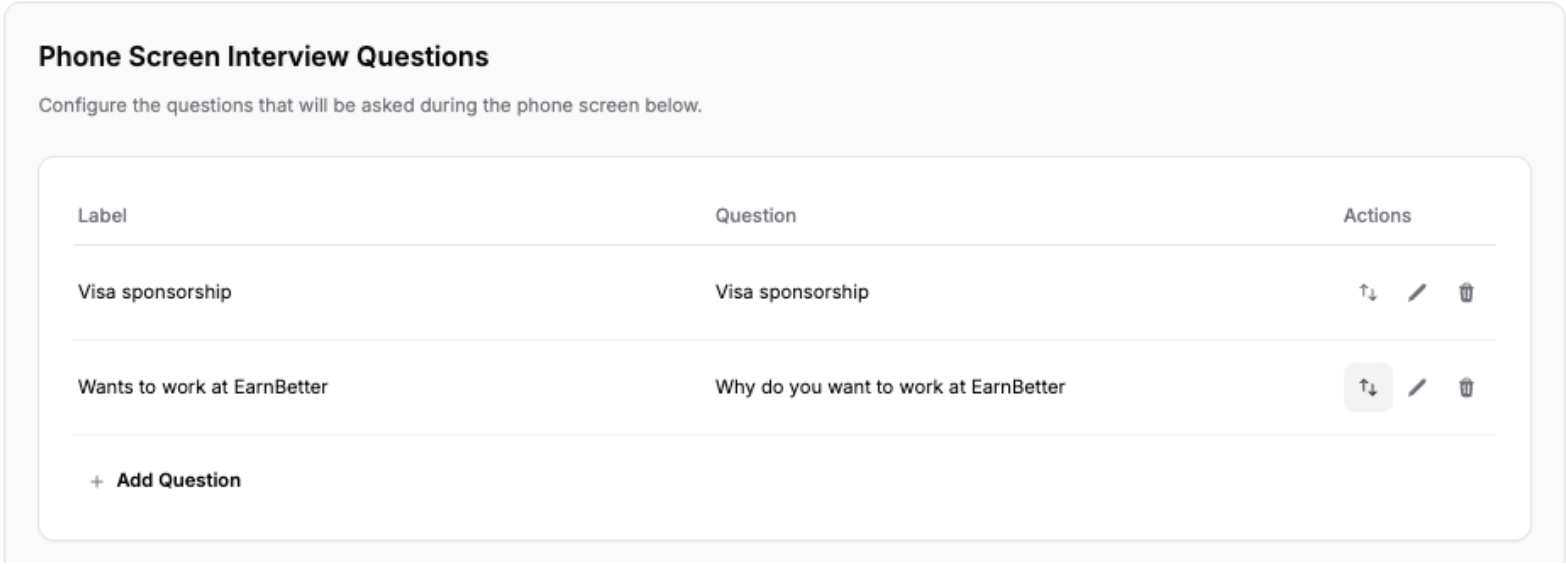This screenshot has width=1566, height=564.
Task: Edit the Visa sponsorship question
Action: (1416, 293)
